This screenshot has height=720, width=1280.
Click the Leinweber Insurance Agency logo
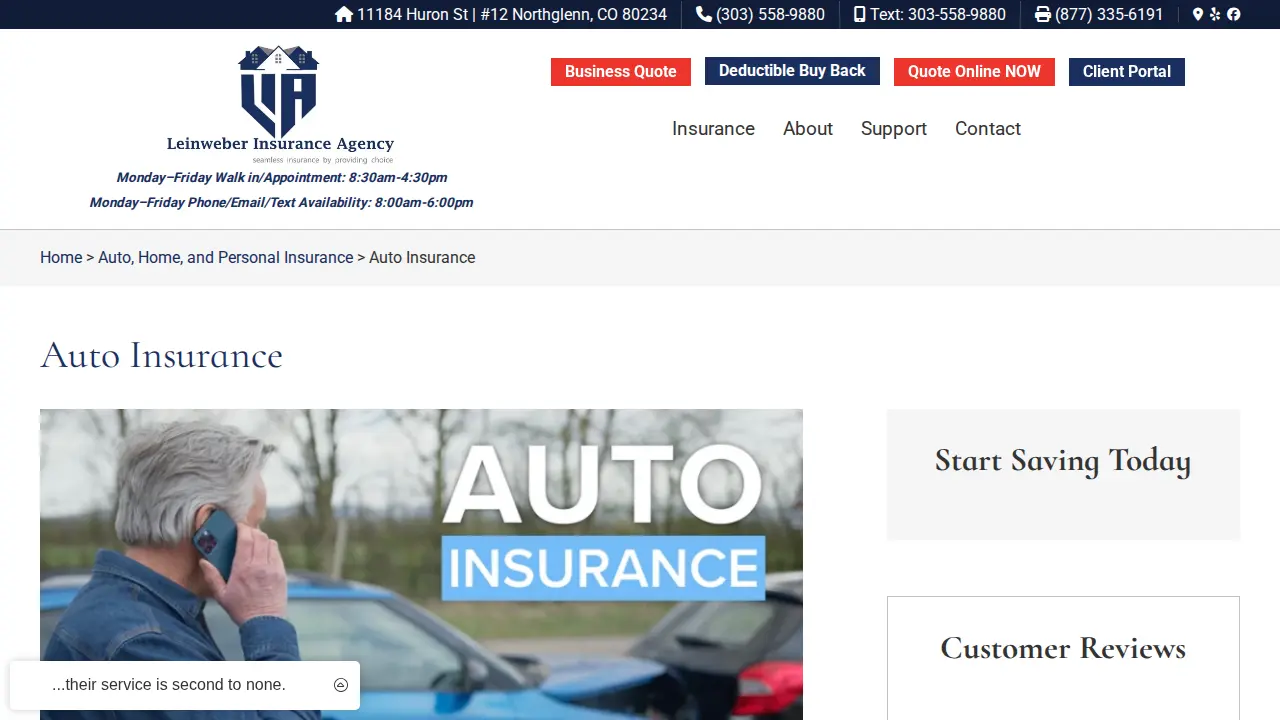[x=280, y=104]
